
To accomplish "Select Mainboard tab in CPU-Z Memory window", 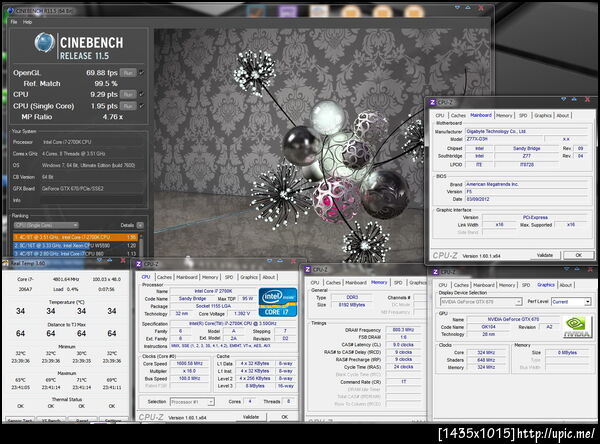I will (x=356, y=282).
